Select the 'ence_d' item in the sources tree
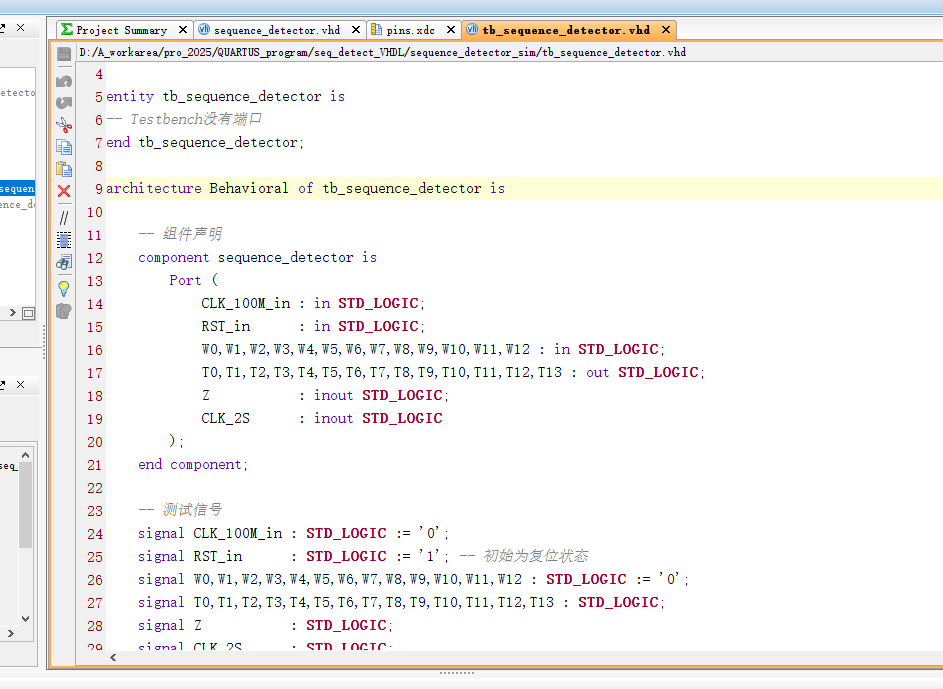 [17, 204]
